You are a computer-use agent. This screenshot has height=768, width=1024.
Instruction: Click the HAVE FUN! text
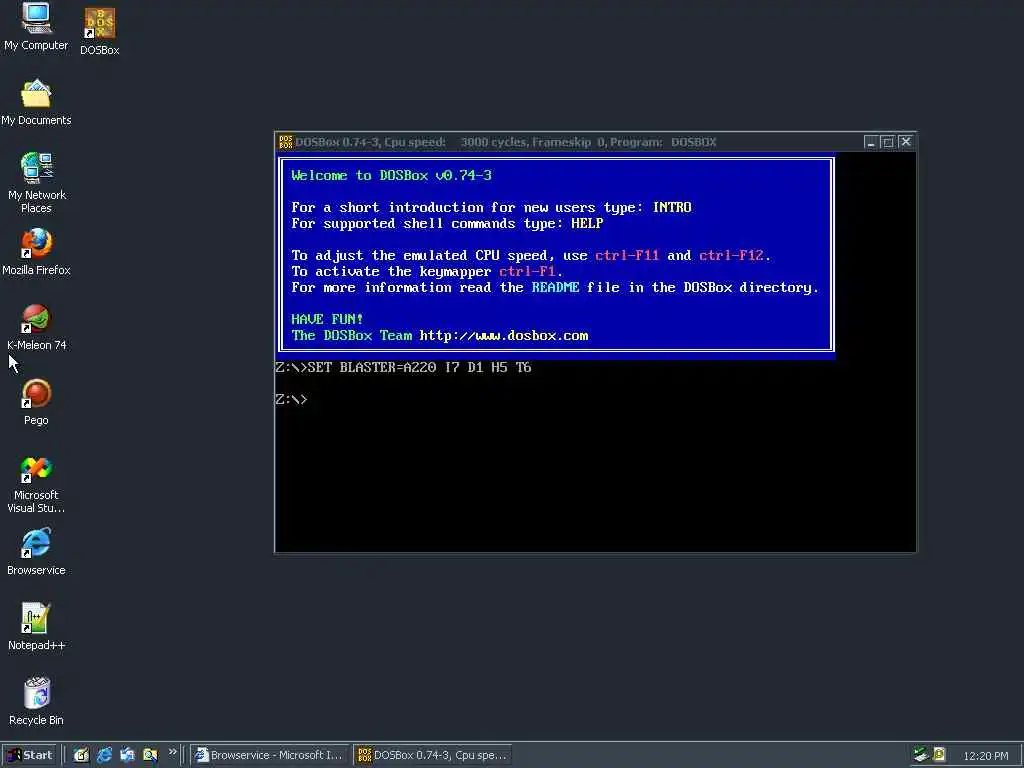tap(327, 319)
